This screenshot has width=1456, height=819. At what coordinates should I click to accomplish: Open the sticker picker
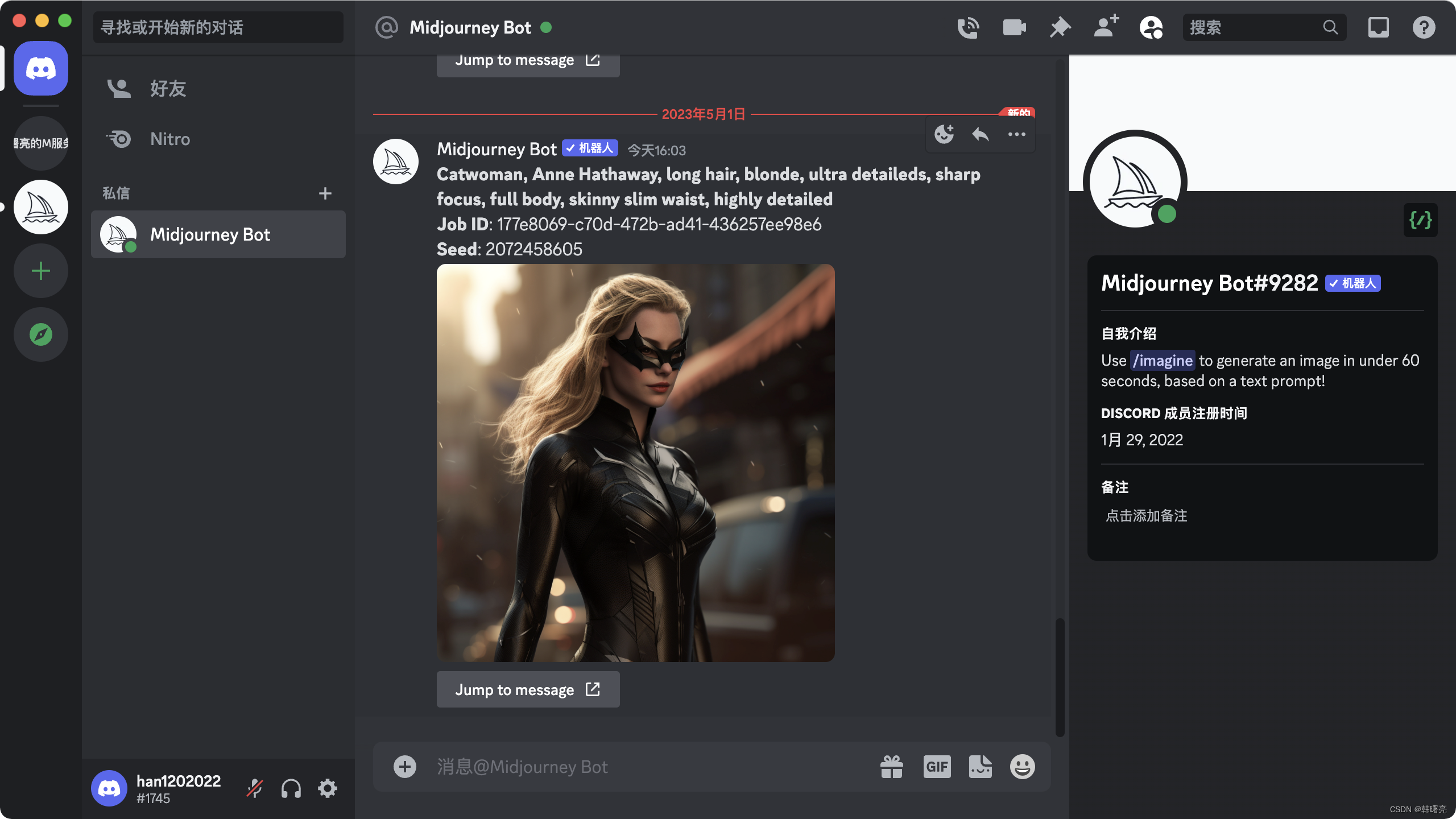click(980, 767)
